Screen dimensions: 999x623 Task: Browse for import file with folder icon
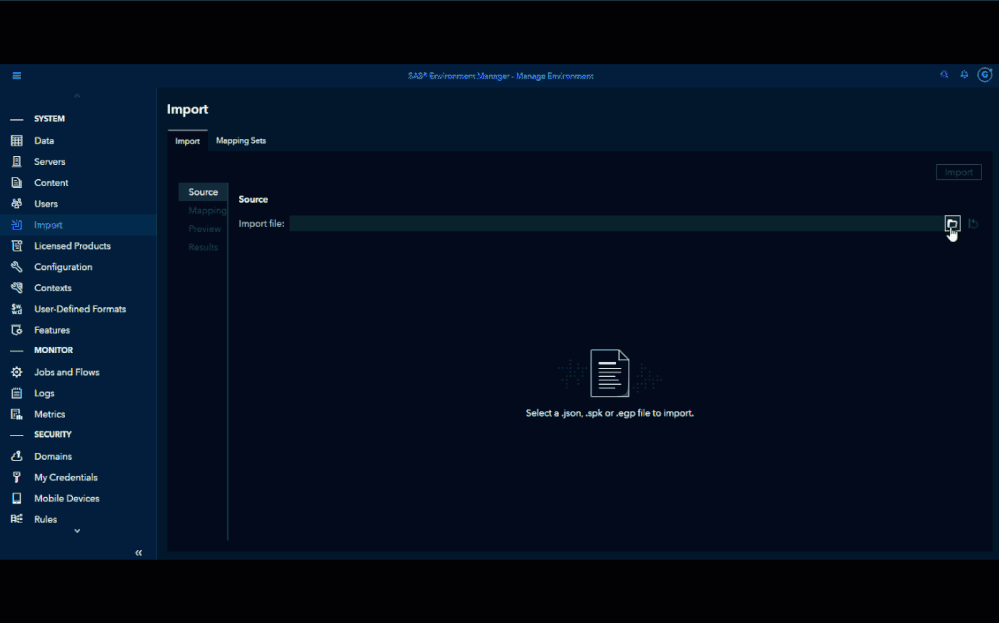952,224
